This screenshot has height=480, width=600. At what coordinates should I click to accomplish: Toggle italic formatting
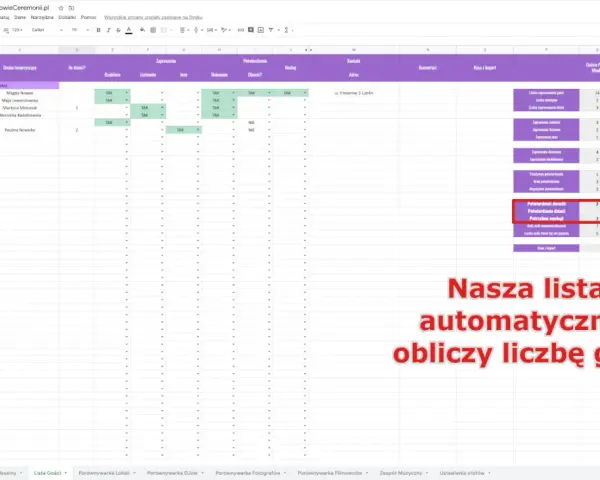(108, 30)
